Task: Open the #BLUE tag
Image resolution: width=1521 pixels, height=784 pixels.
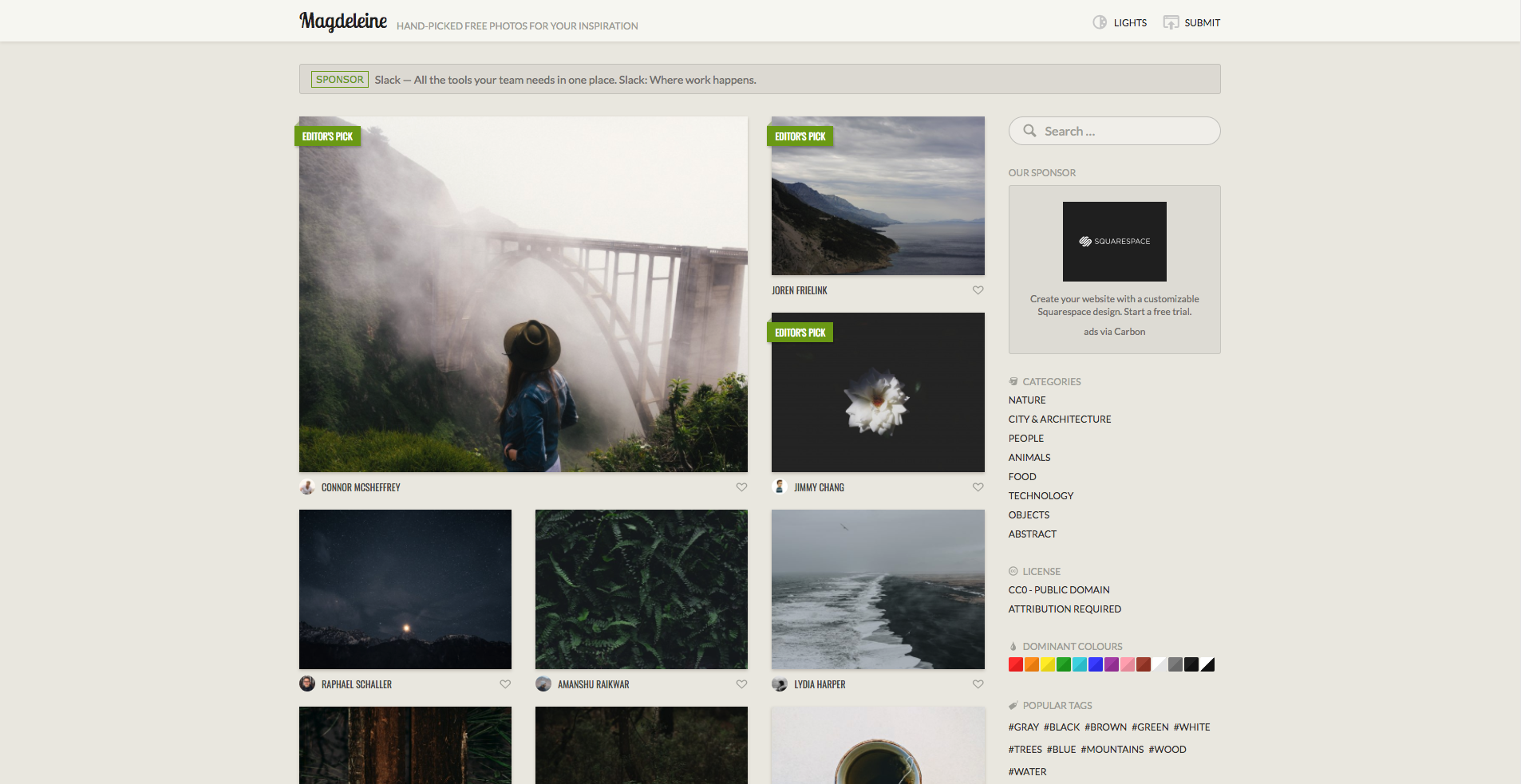Action: coord(1061,750)
